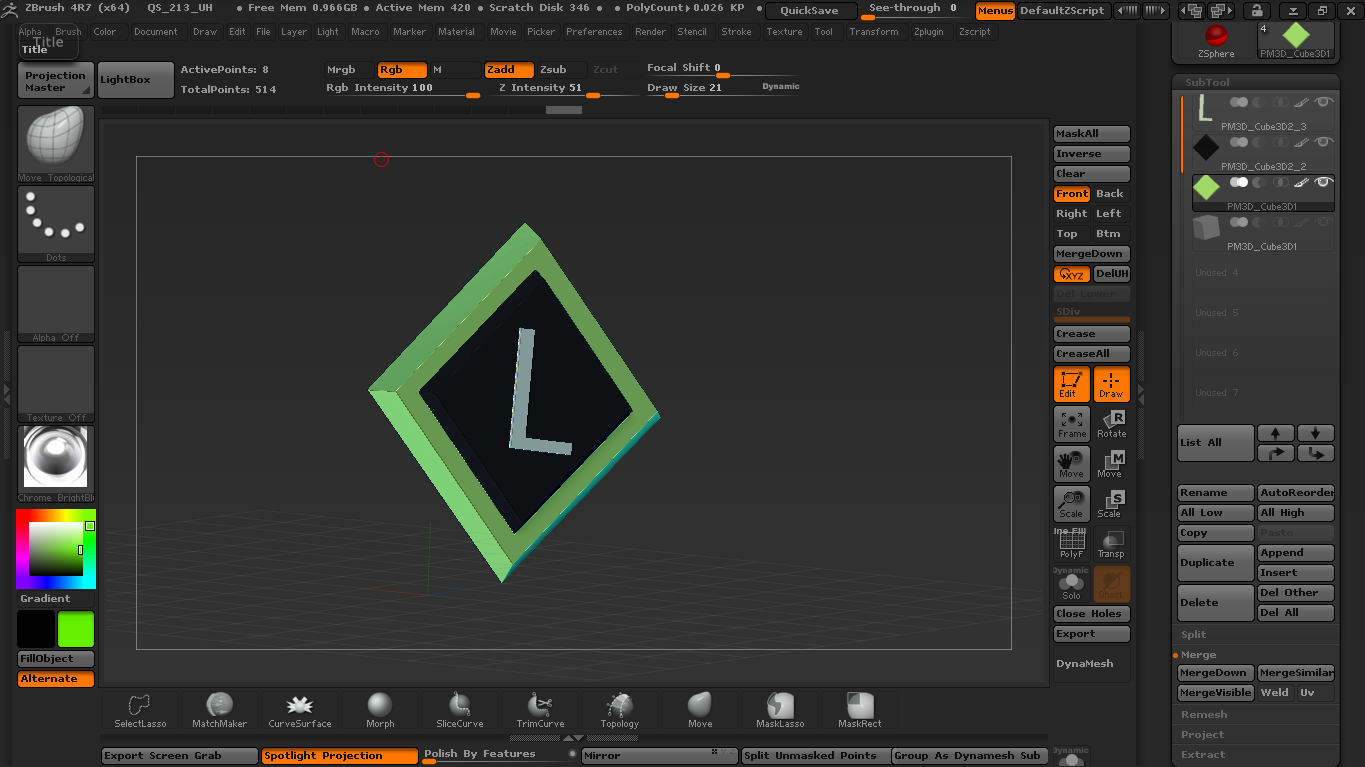Toggle XYZ rotation mode
This screenshot has height=767, width=1365.
click(1071, 274)
